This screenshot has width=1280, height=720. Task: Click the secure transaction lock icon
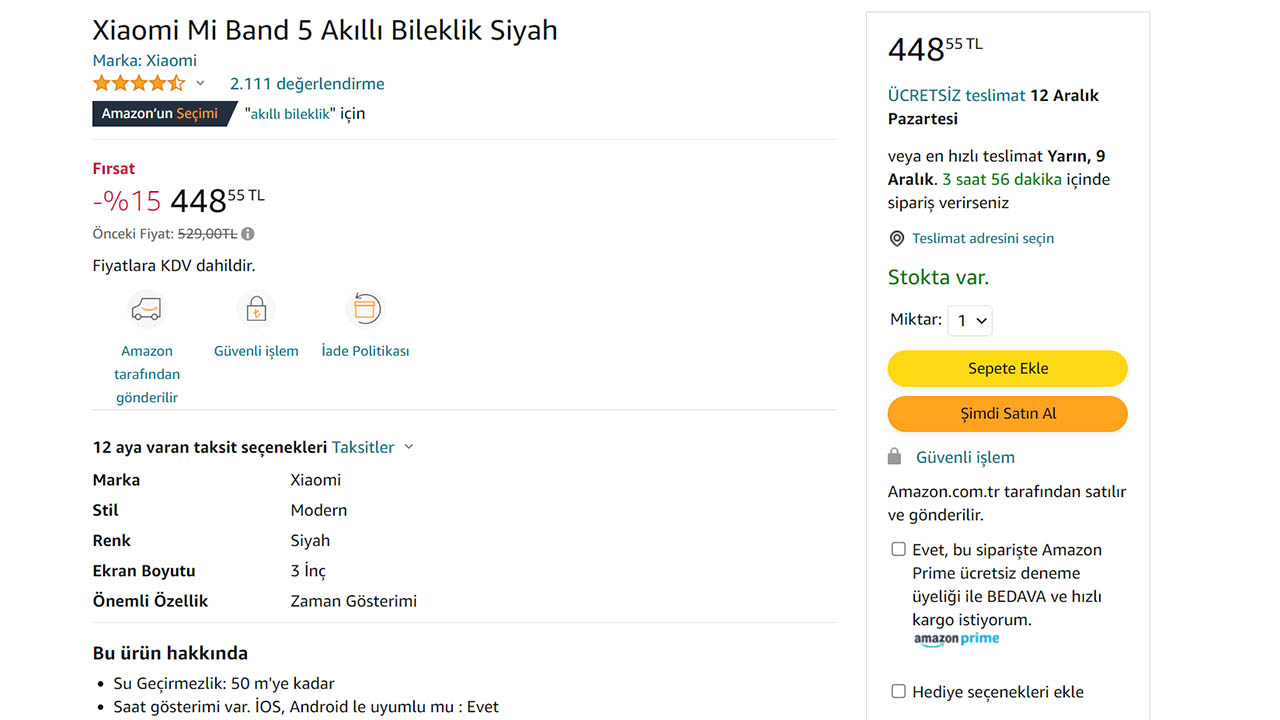(x=256, y=309)
